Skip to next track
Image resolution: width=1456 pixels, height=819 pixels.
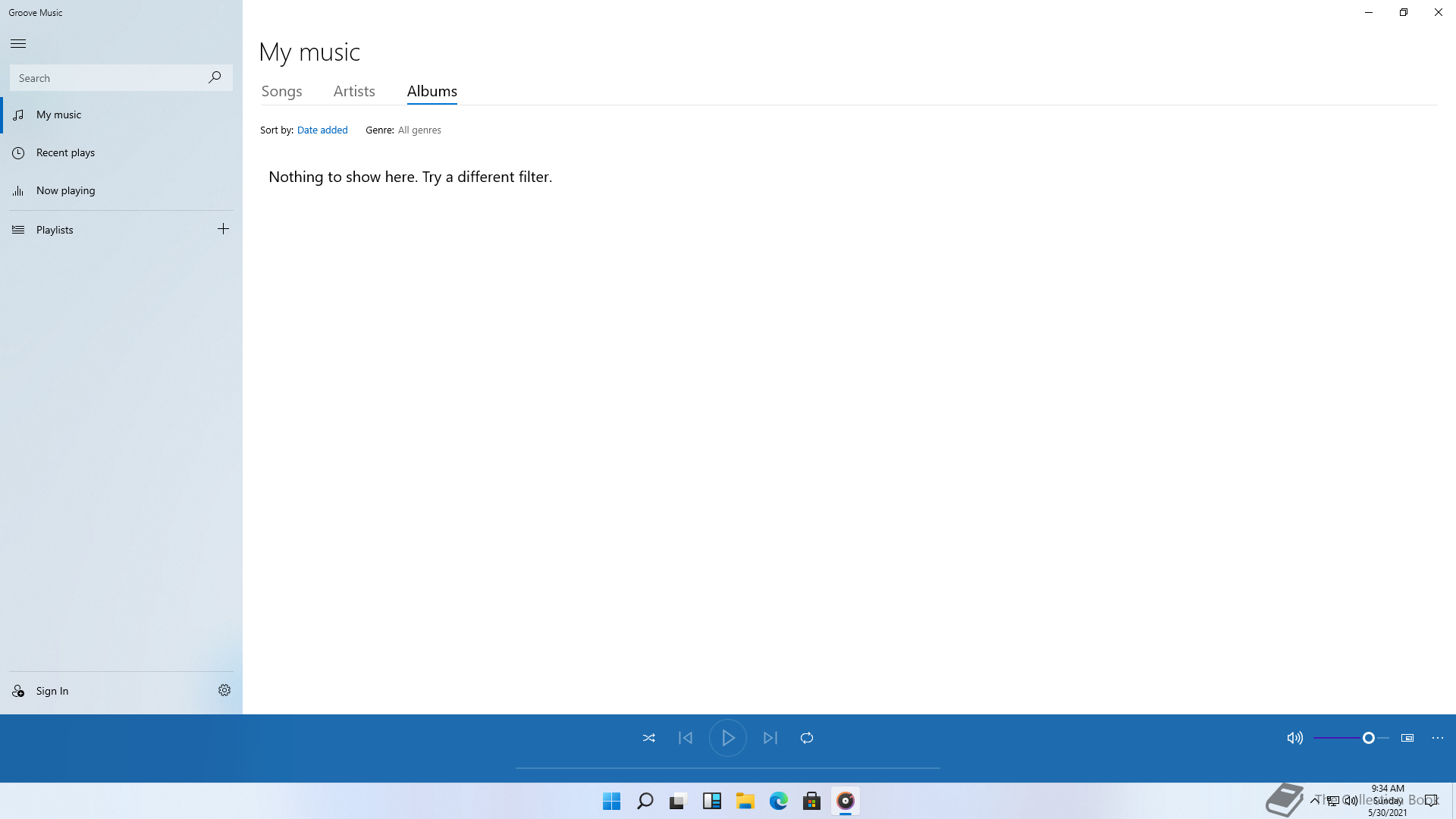(x=770, y=738)
